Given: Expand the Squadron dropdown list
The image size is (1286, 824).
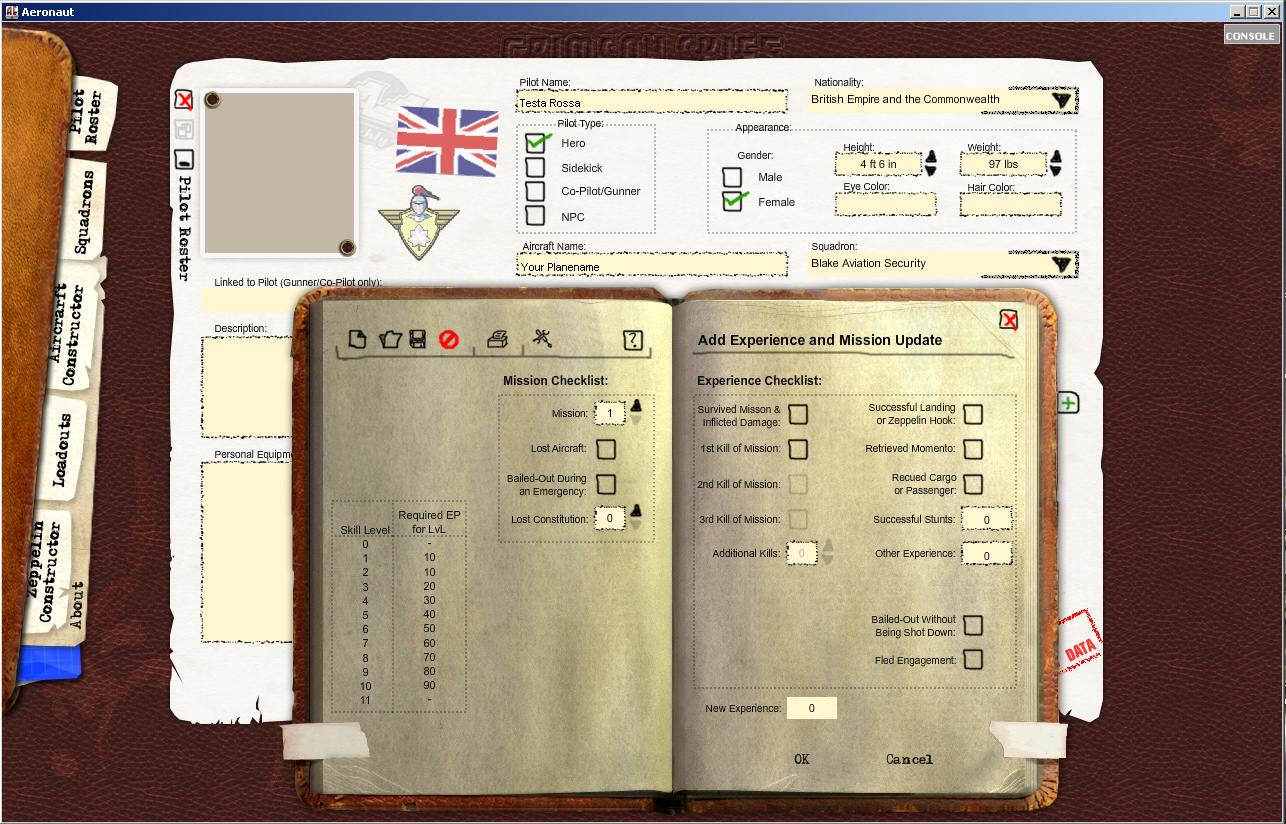Looking at the screenshot, I should 1061,264.
